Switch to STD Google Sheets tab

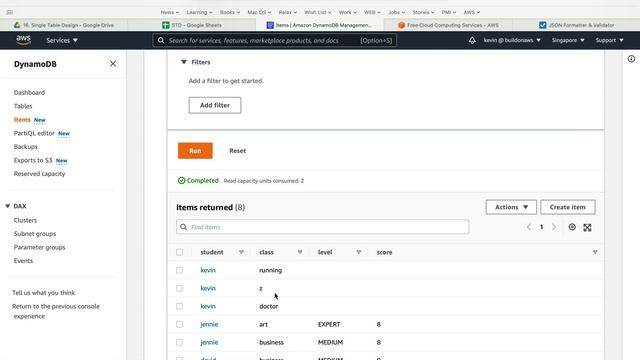[x=192, y=25]
